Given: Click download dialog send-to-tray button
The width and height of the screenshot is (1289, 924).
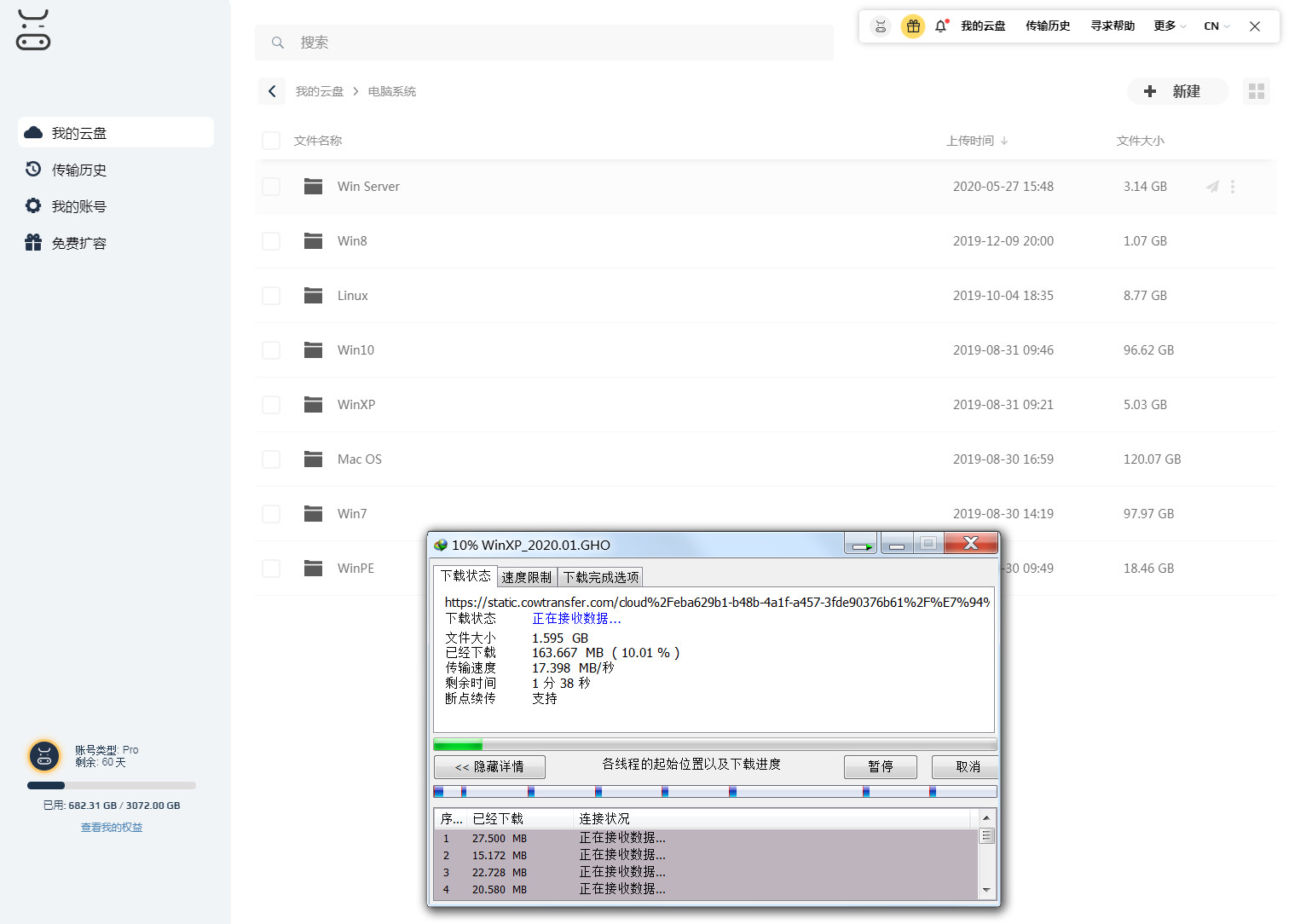Looking at the screenshot, I should tap(861, 544).
